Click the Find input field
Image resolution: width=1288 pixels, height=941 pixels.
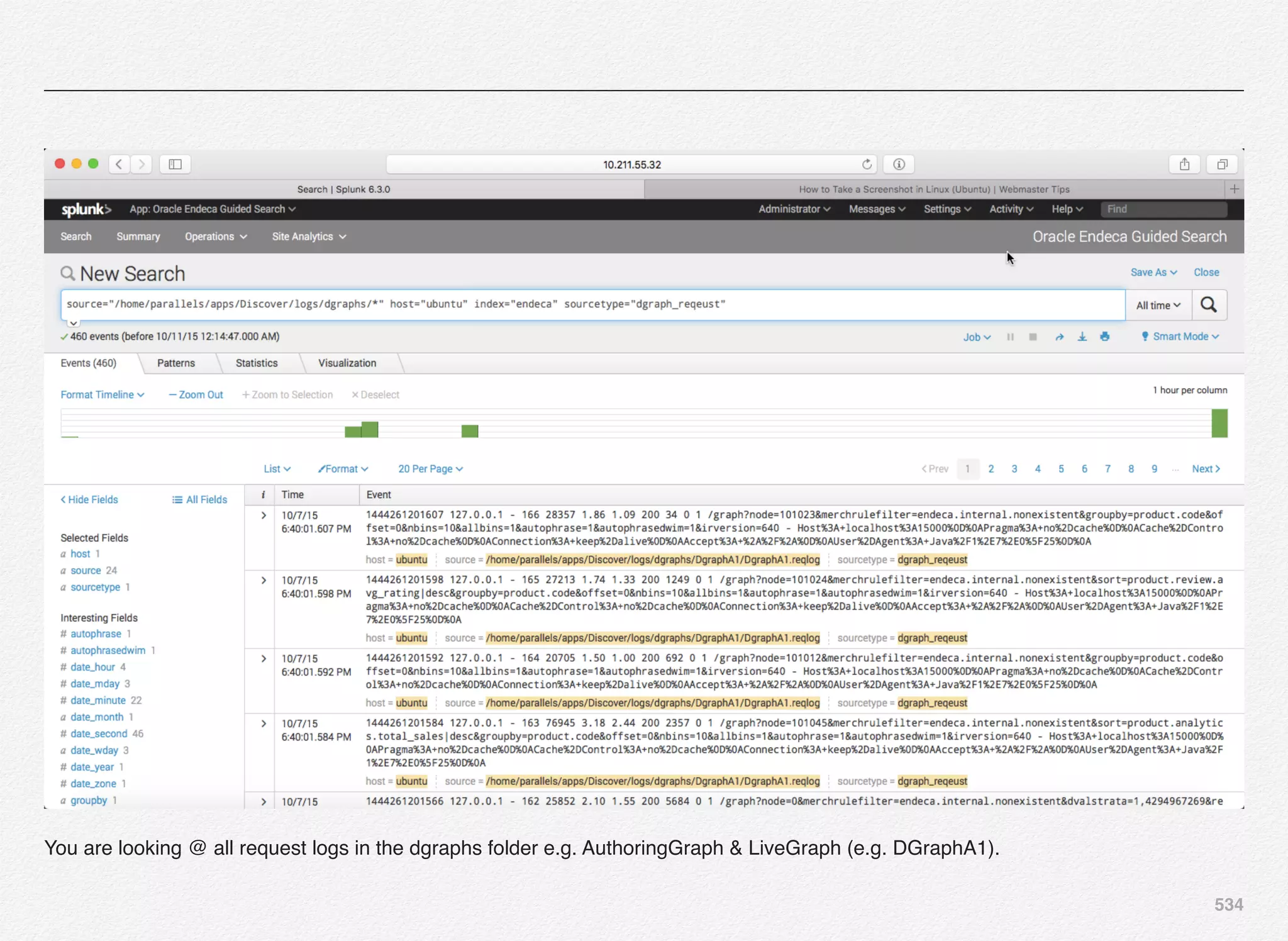point(1163,209)
